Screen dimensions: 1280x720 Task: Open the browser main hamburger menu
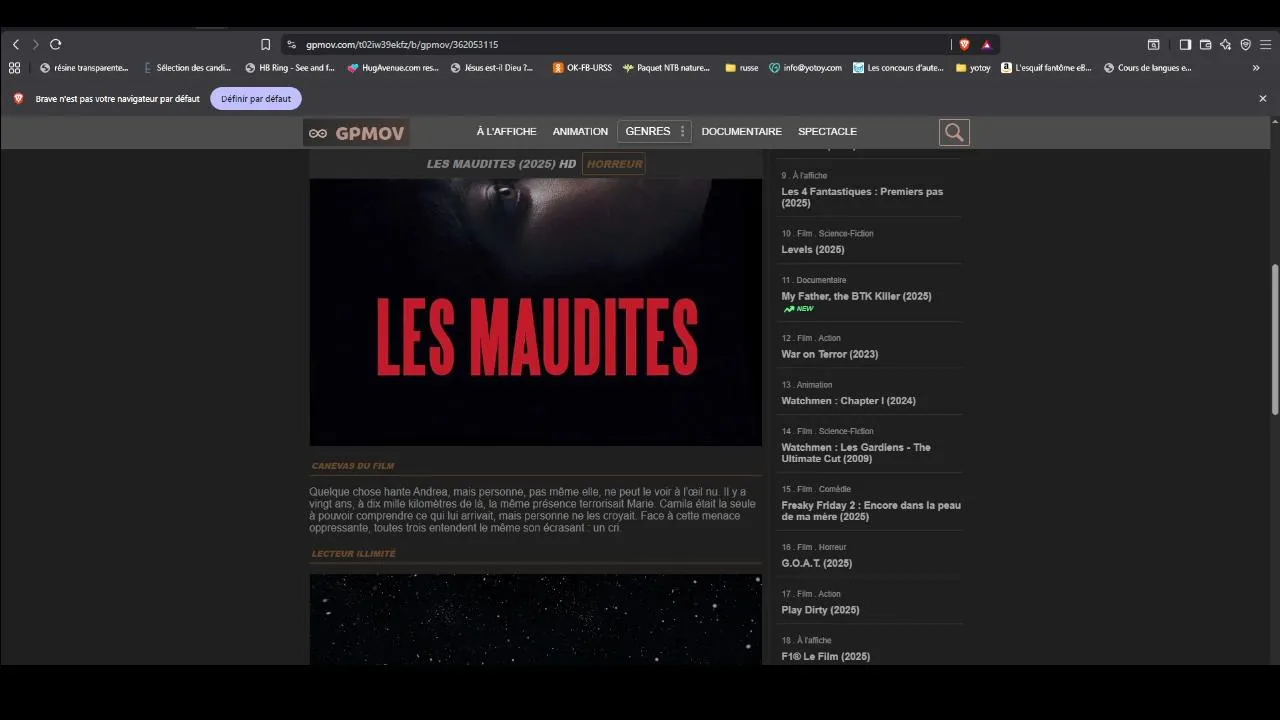pyautogui.click(x=1265, y=44)
